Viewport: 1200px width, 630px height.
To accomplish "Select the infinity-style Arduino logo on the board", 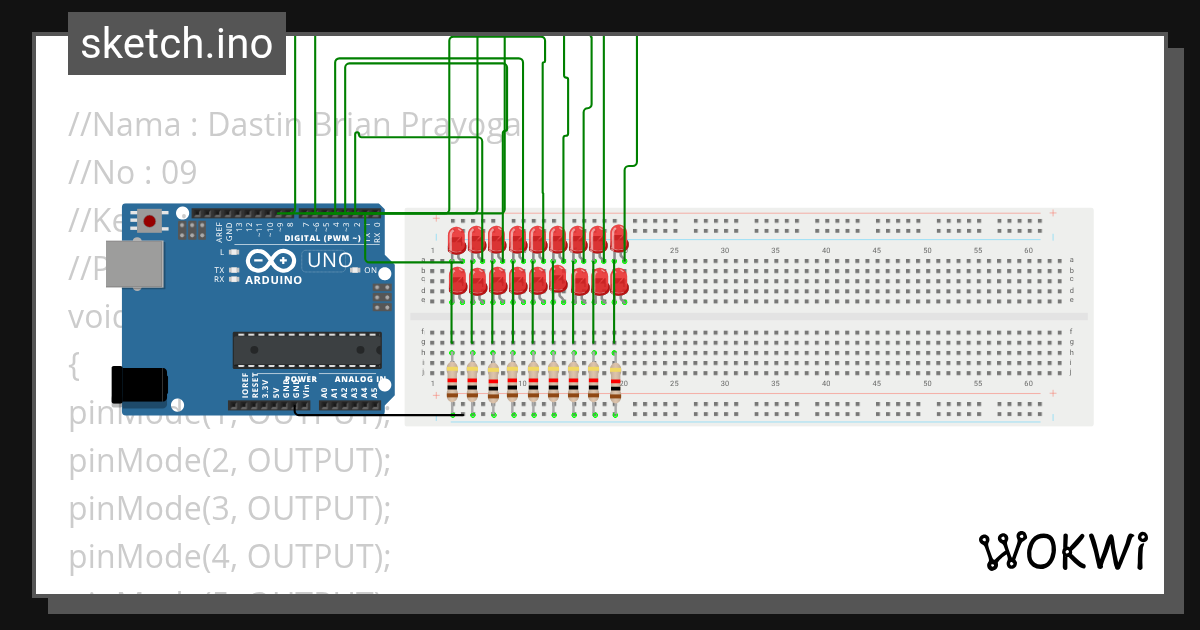I will 271,261.
